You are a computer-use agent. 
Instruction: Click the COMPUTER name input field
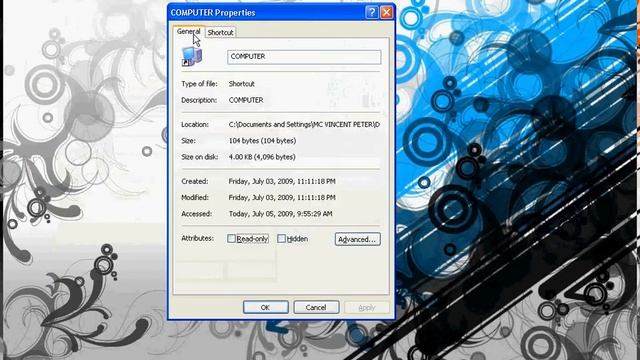click(x=304, y=57)
